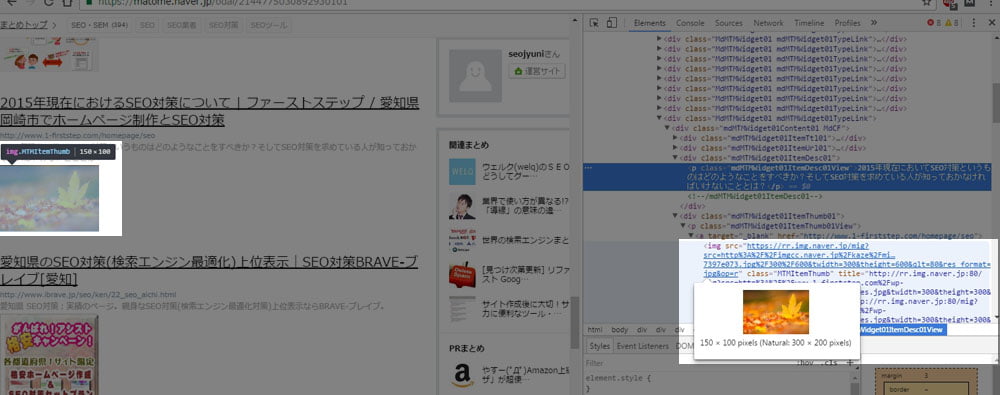Click the styles Filter input field
The width and height of the screenshot is (1000, 395).
click(689, 362)
